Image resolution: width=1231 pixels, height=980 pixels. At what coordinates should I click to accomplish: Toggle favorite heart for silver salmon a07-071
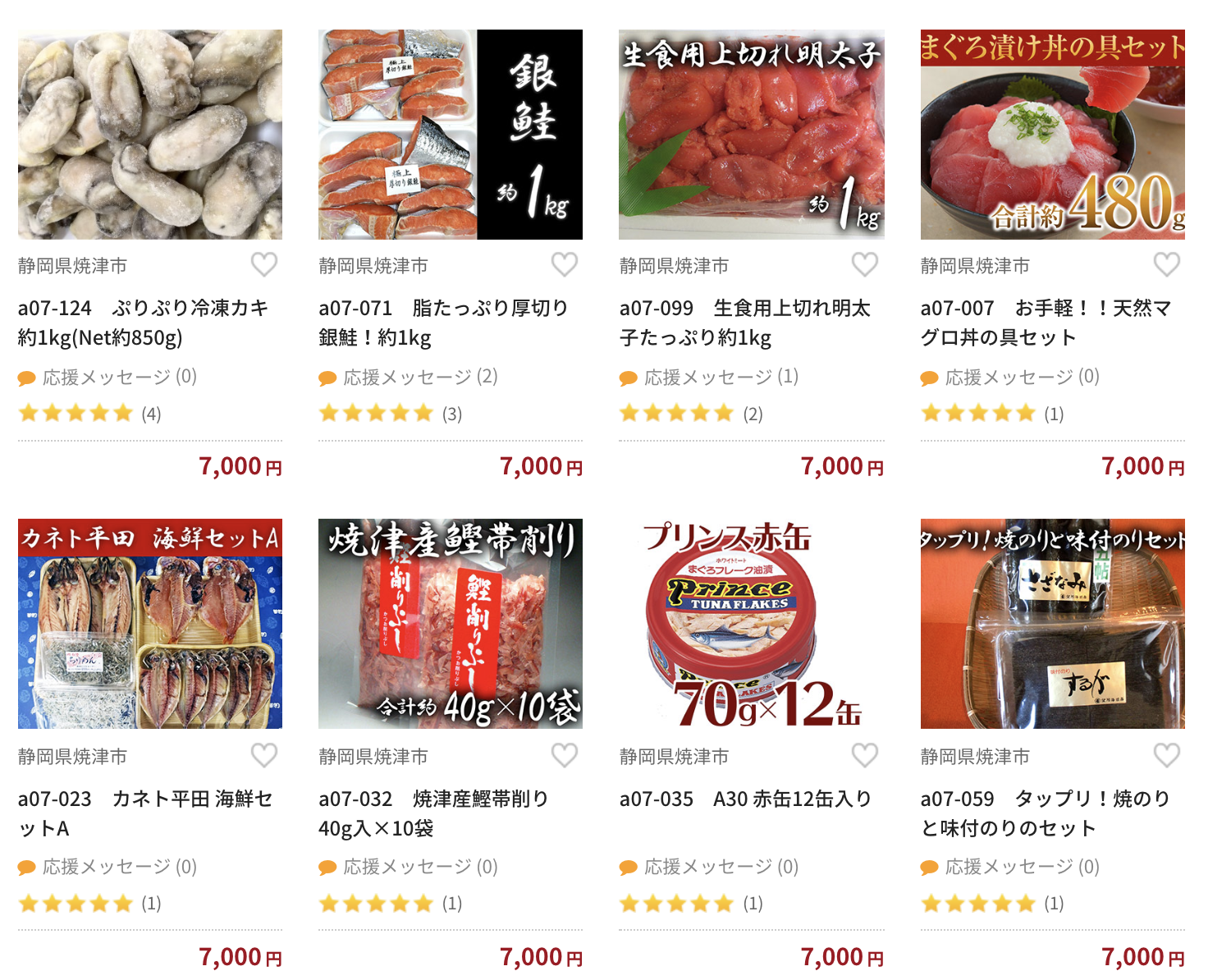(x=565, y=264)
